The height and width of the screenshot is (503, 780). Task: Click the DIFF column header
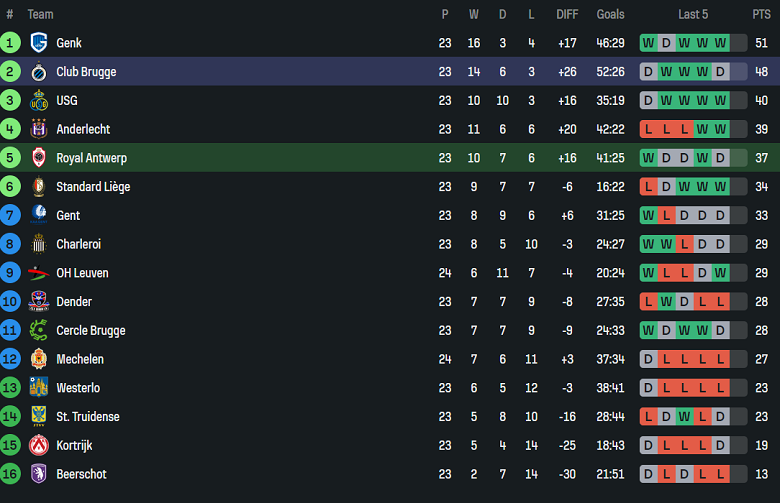tap(567, 14)
